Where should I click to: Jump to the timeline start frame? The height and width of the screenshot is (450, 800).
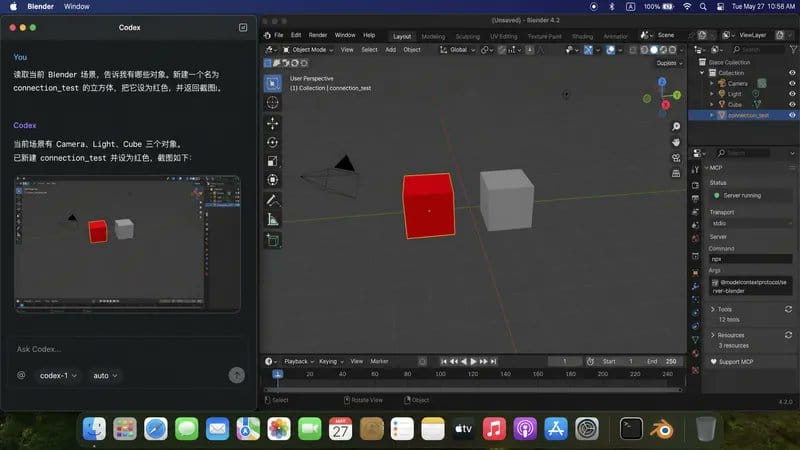(444, 361)
